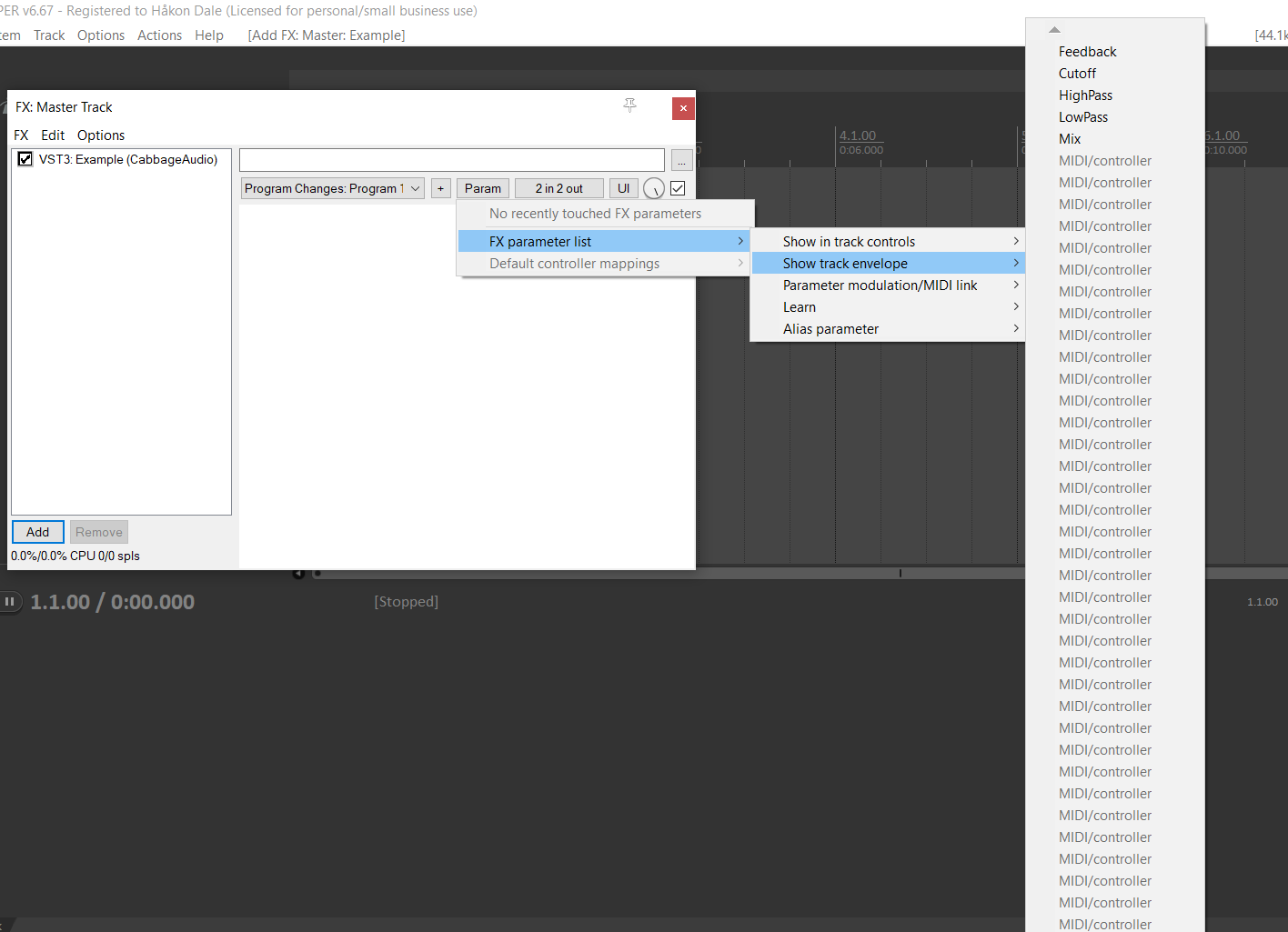Click the timeline scroll left arrow
1288x932 pixels.
[298, 573]
